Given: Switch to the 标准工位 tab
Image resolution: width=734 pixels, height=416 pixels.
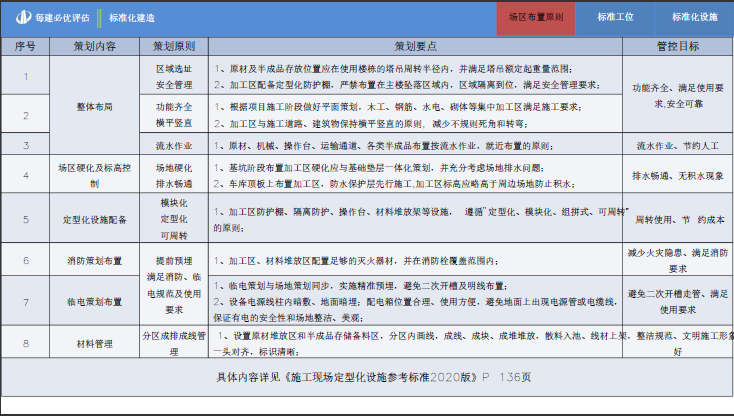Looking at the screenshot, I should tap(615, 18).
